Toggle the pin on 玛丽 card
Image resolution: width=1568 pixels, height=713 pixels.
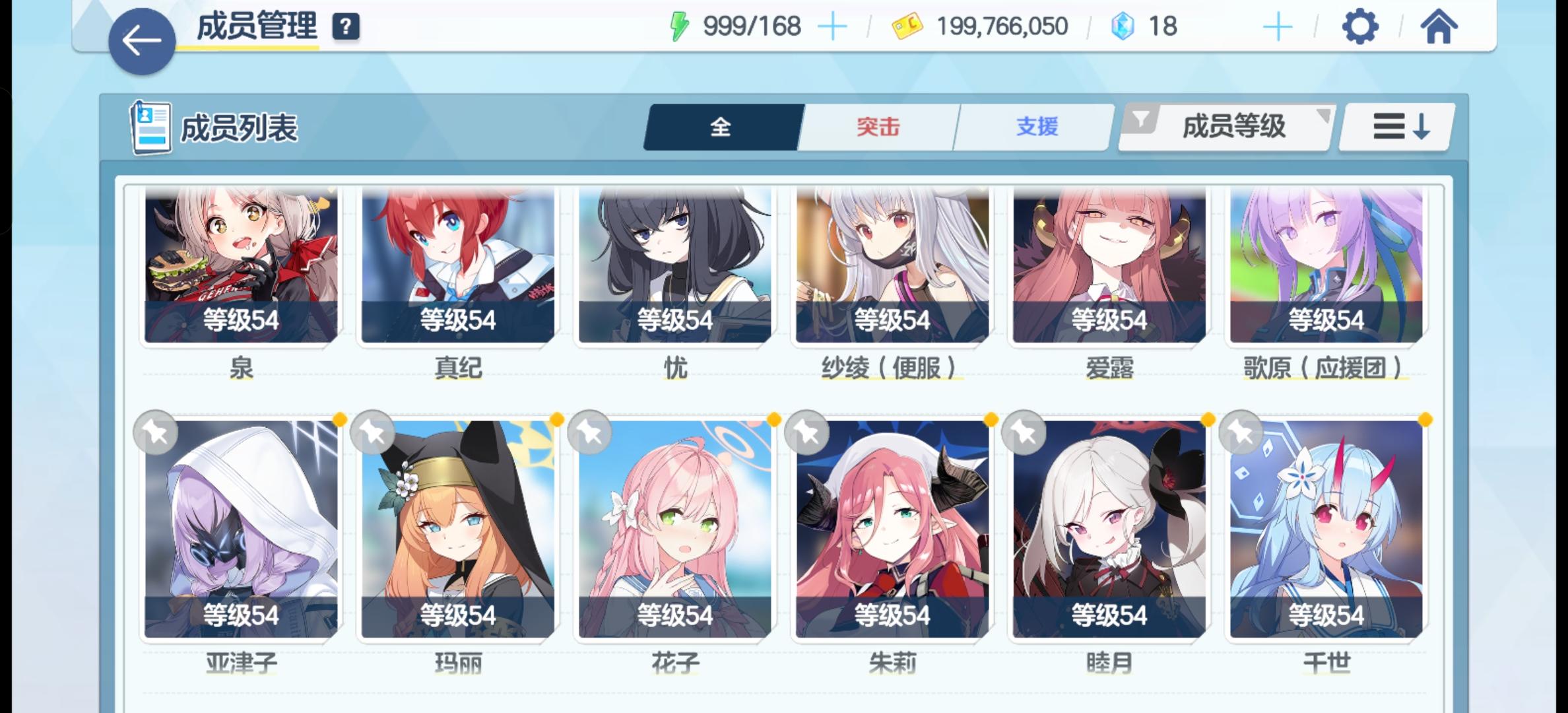tap(373, 432)
